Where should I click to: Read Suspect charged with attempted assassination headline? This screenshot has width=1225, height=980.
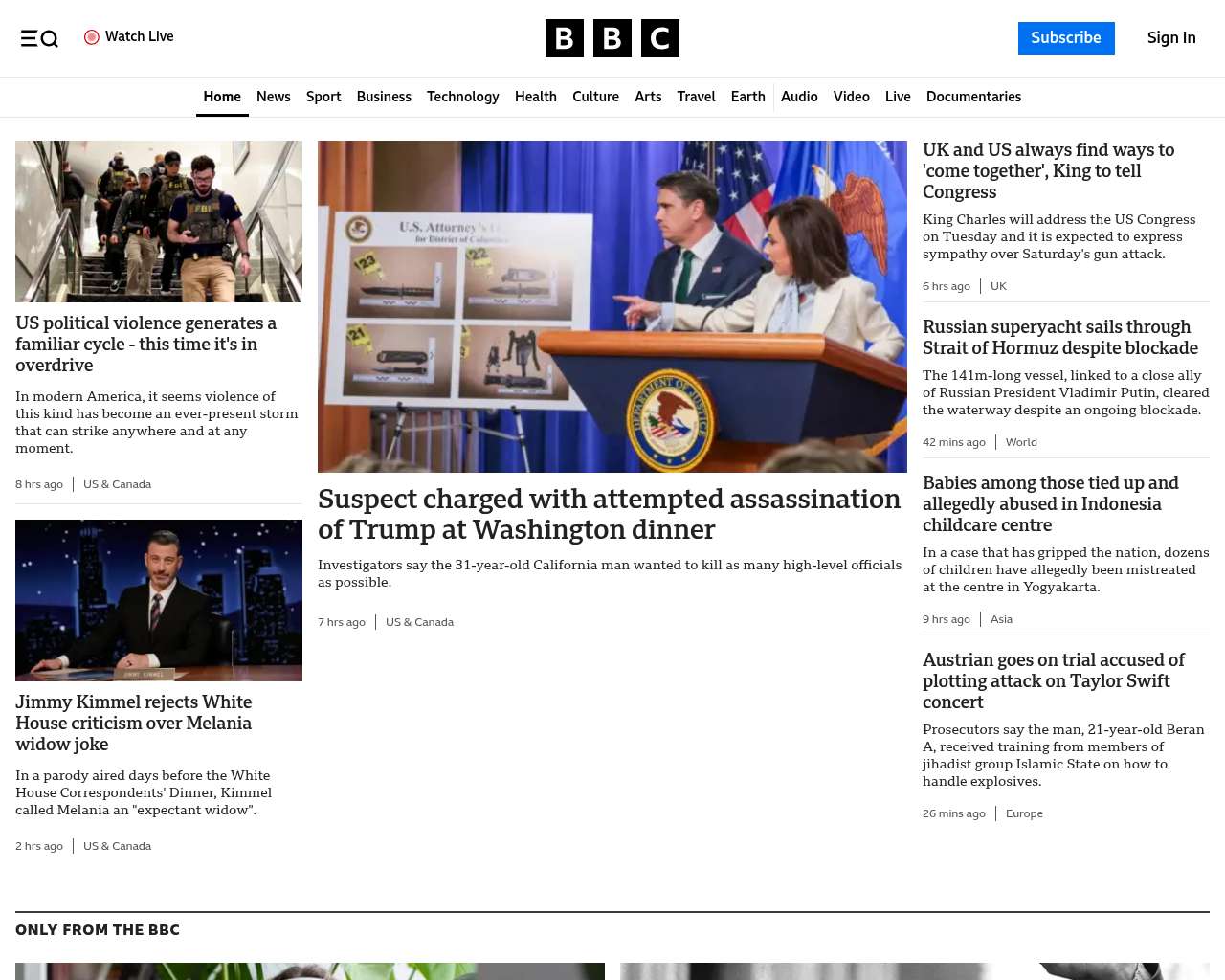click(x=609, y=514)
